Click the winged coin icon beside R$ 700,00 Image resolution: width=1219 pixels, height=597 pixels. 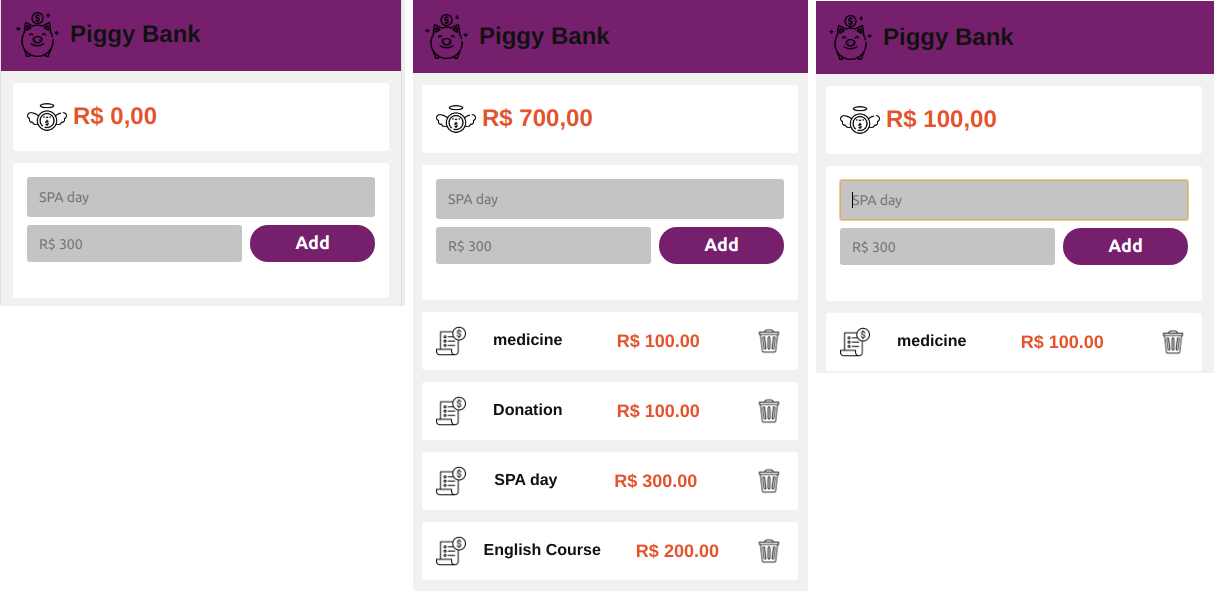tap(455, 119)
